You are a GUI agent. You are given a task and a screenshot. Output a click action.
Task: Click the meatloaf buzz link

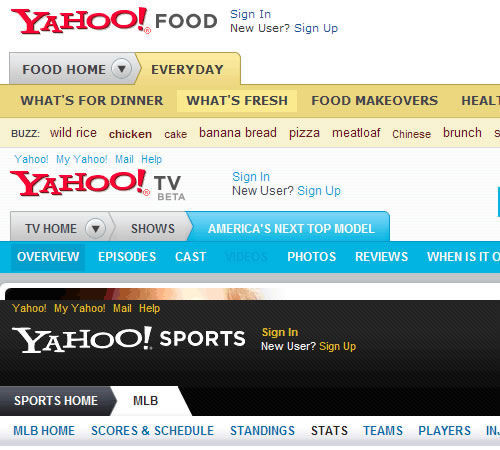point(356,133)
